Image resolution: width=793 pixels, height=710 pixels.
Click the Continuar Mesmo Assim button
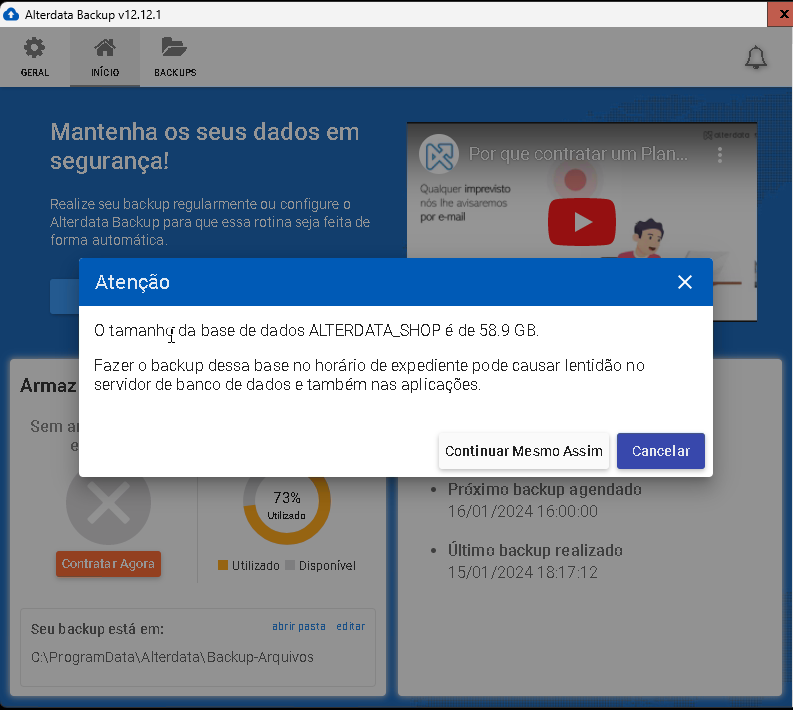pos(524,451)
